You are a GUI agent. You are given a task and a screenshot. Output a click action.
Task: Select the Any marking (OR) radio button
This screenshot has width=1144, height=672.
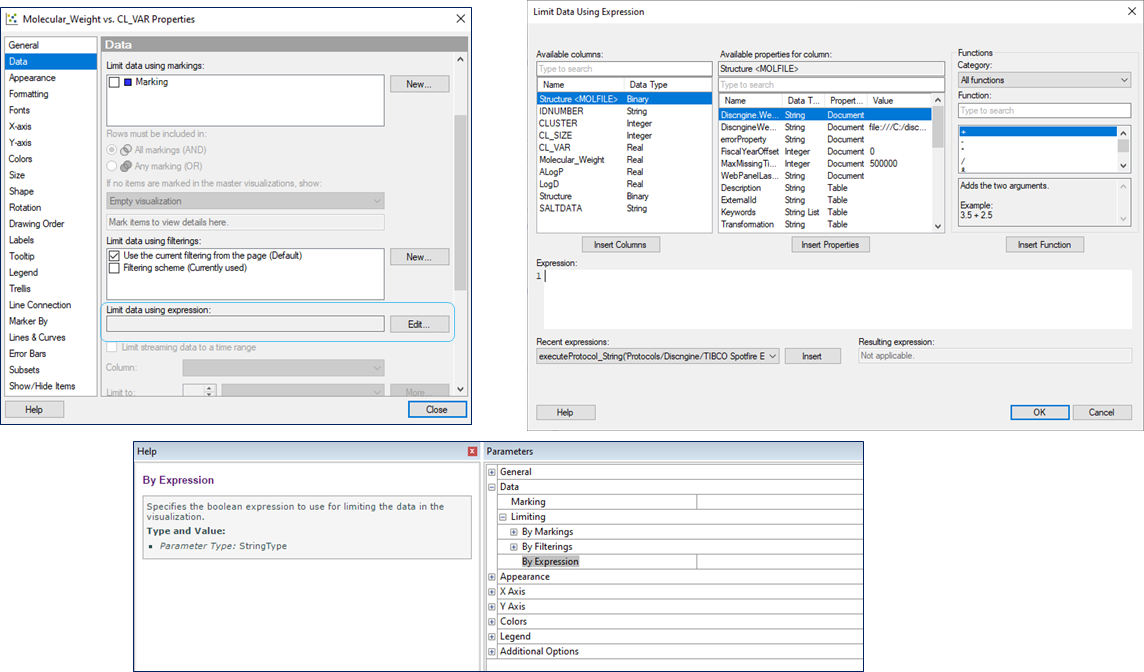[112, 166]
